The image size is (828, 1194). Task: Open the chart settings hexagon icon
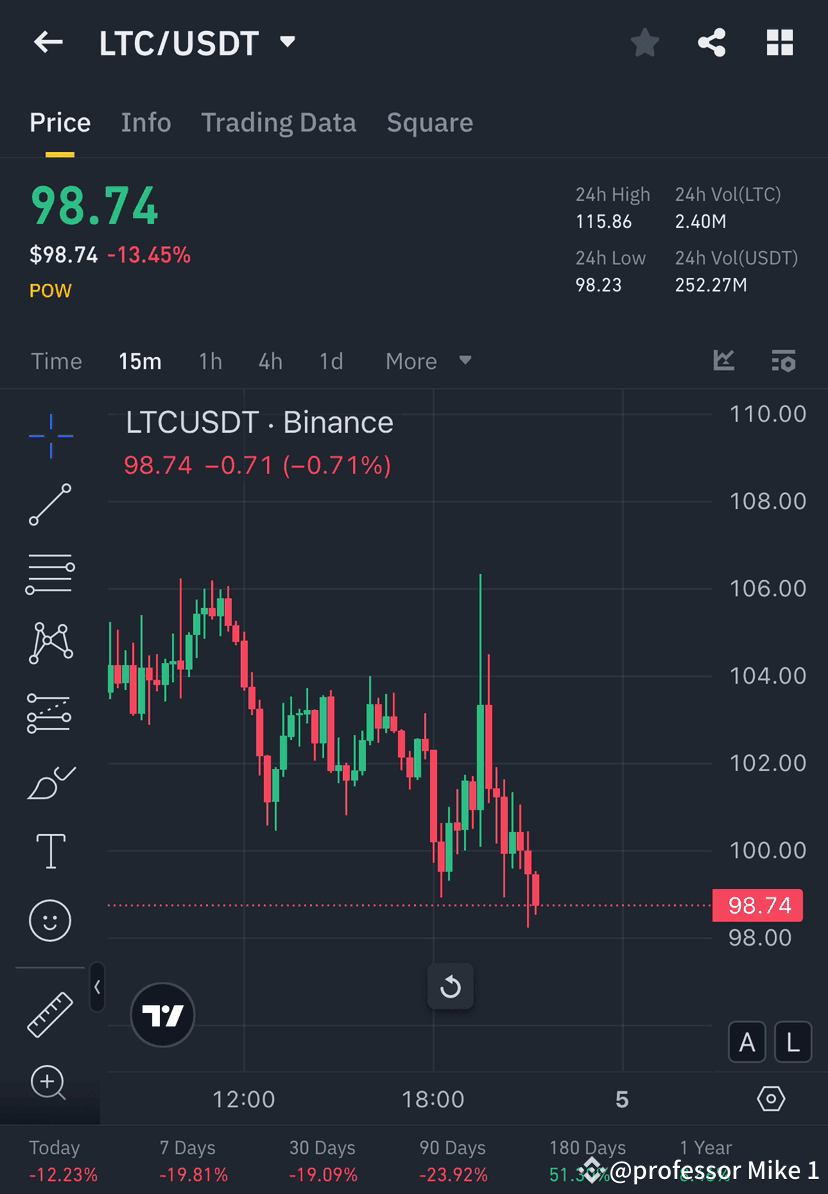(771, 1098)
